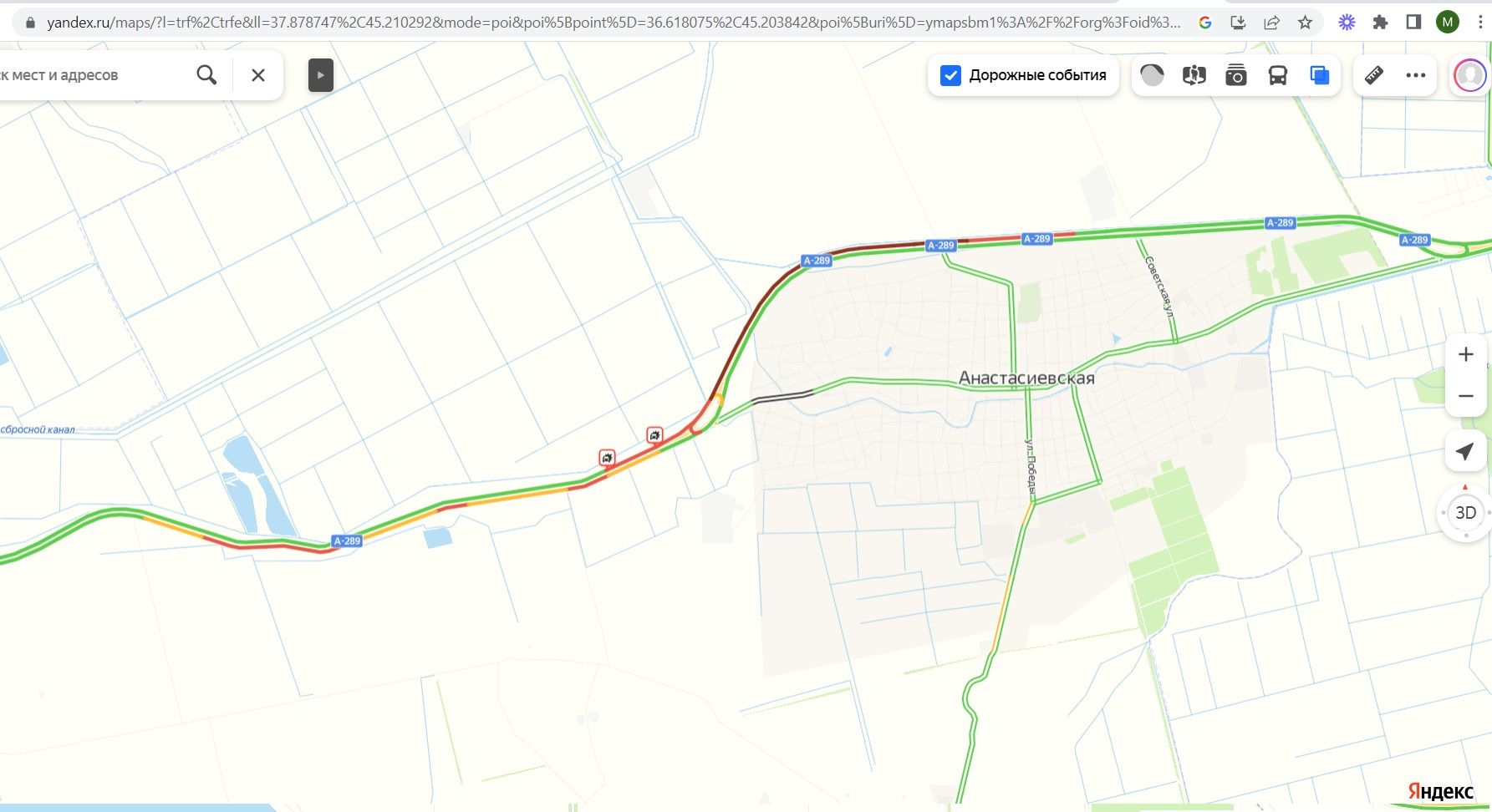The image size is (1492, 812).
Task: Zoom out on the map
Action: (1465, 396)
